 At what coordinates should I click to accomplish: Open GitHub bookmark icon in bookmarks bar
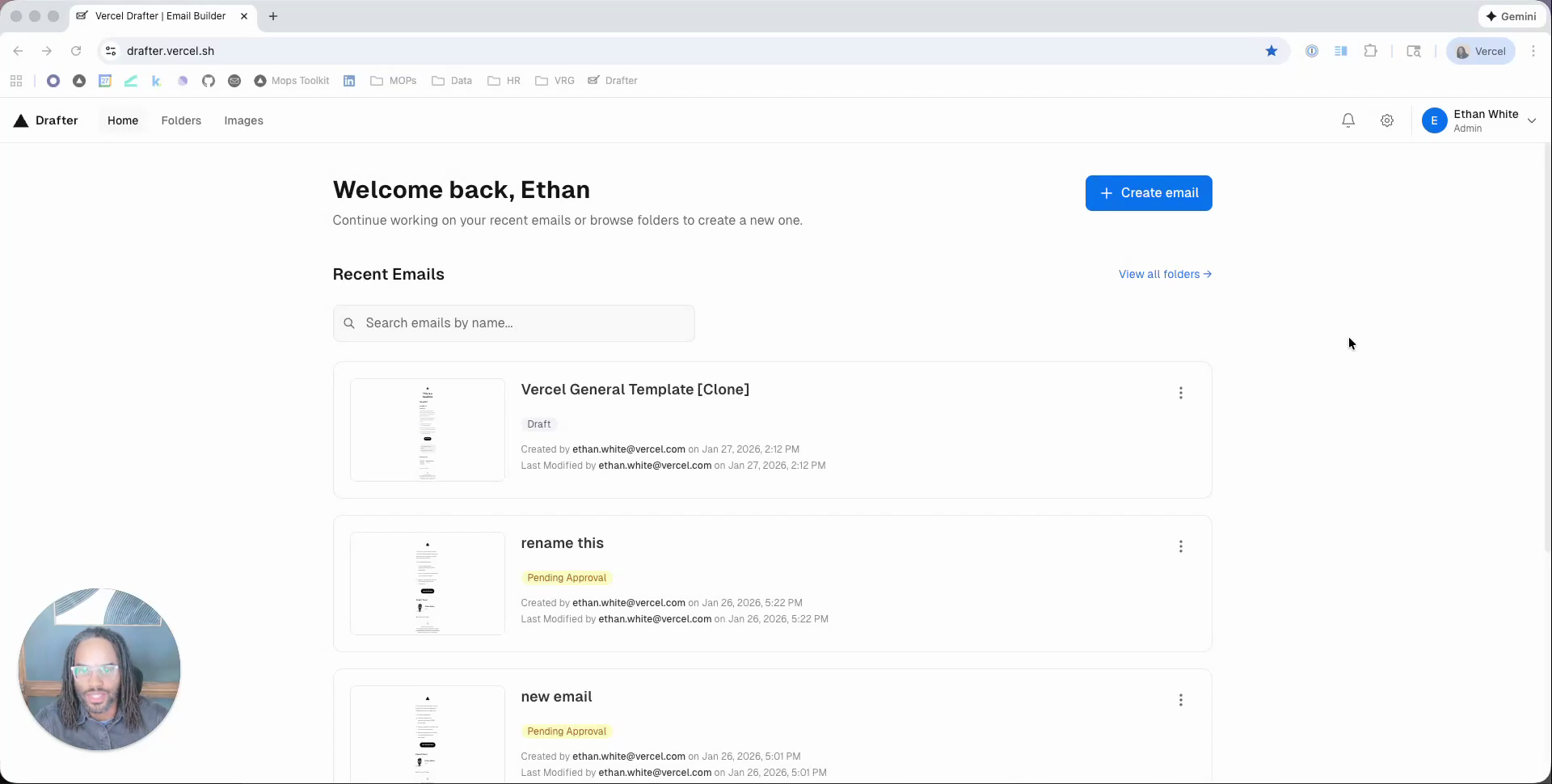pos(209,81)
